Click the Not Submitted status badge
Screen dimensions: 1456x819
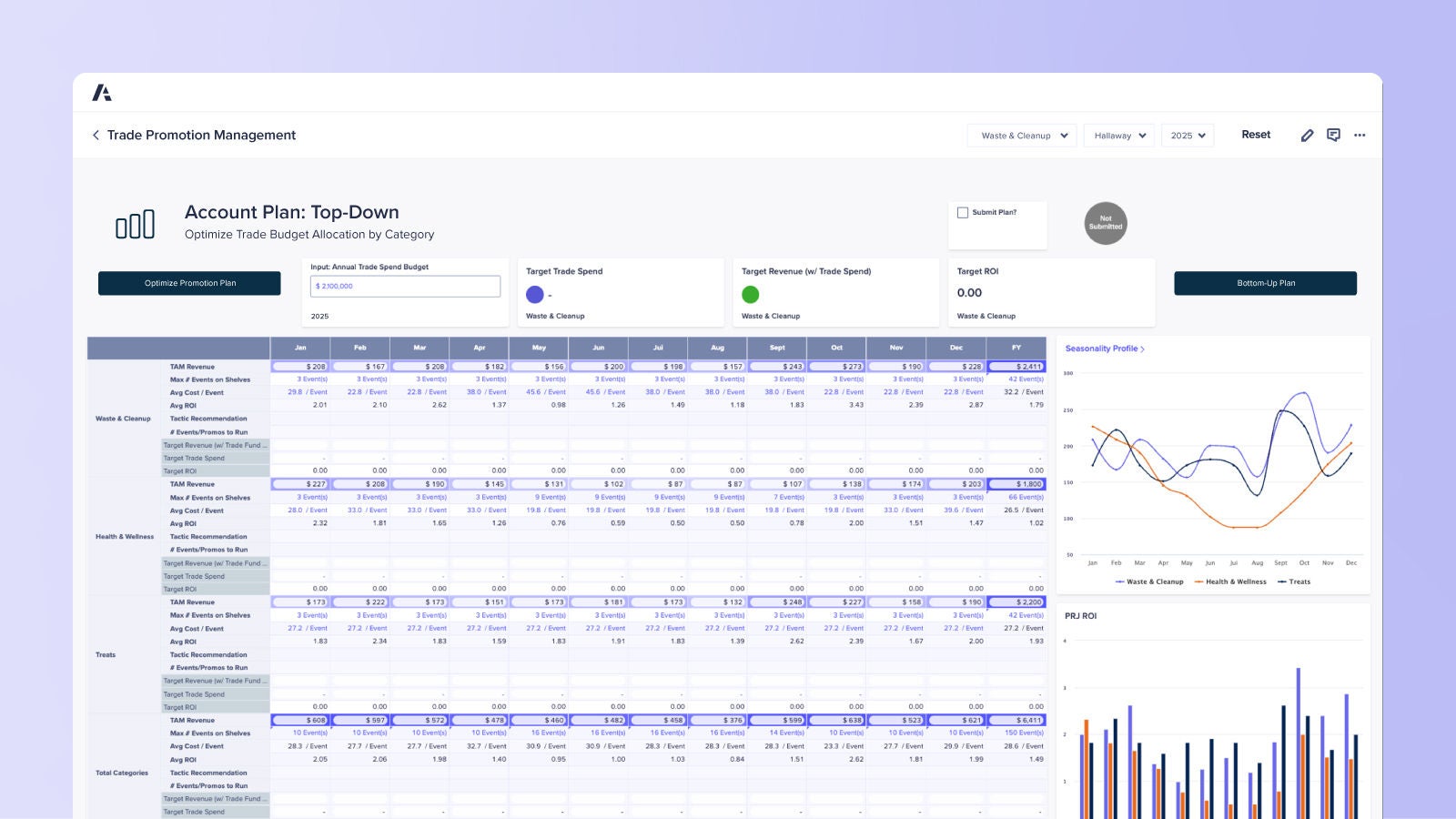pos(1106,223)
